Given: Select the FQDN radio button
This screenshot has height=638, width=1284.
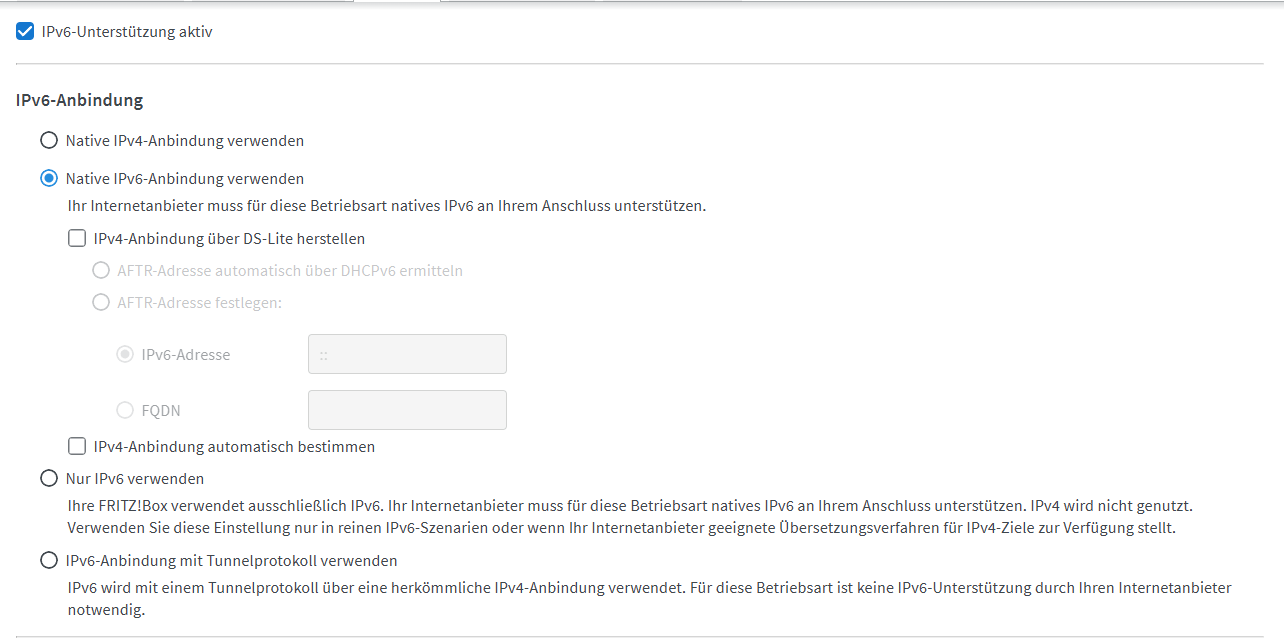Looking at the screenshot, I should pos(125,410).
